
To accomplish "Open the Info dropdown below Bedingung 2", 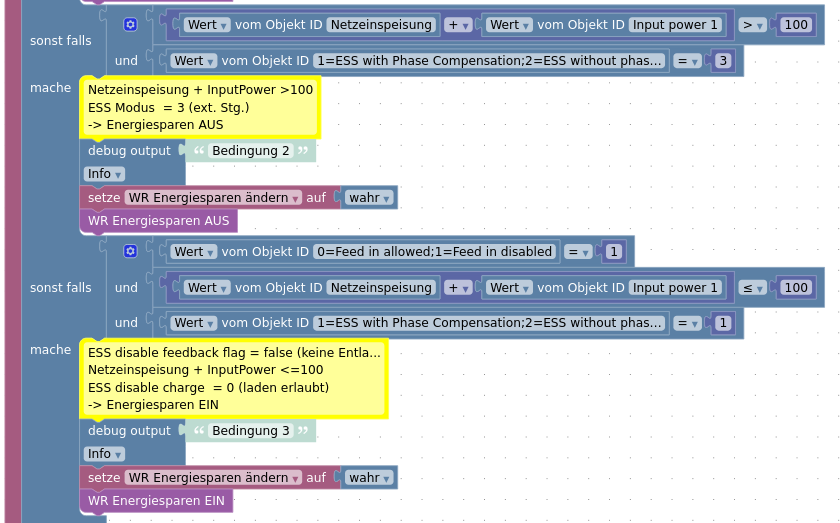I will (x=104, y=174).
